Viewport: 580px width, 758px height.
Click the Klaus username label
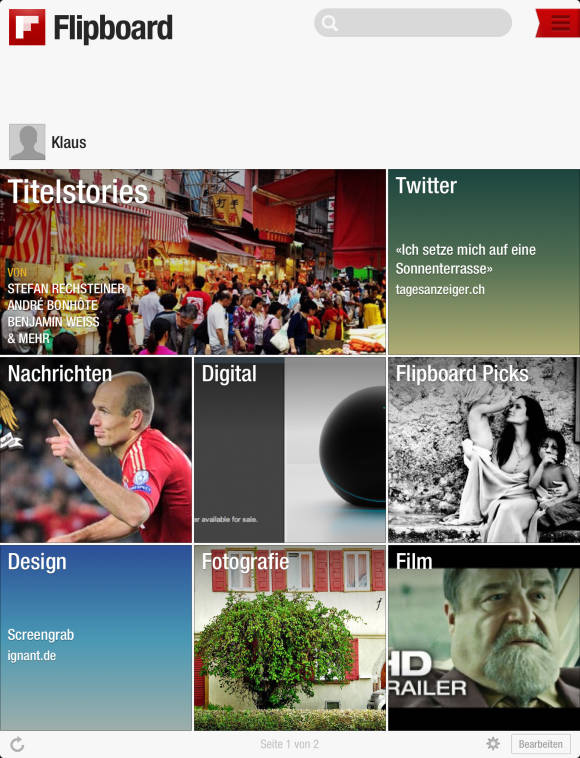[x=69, y=143]
